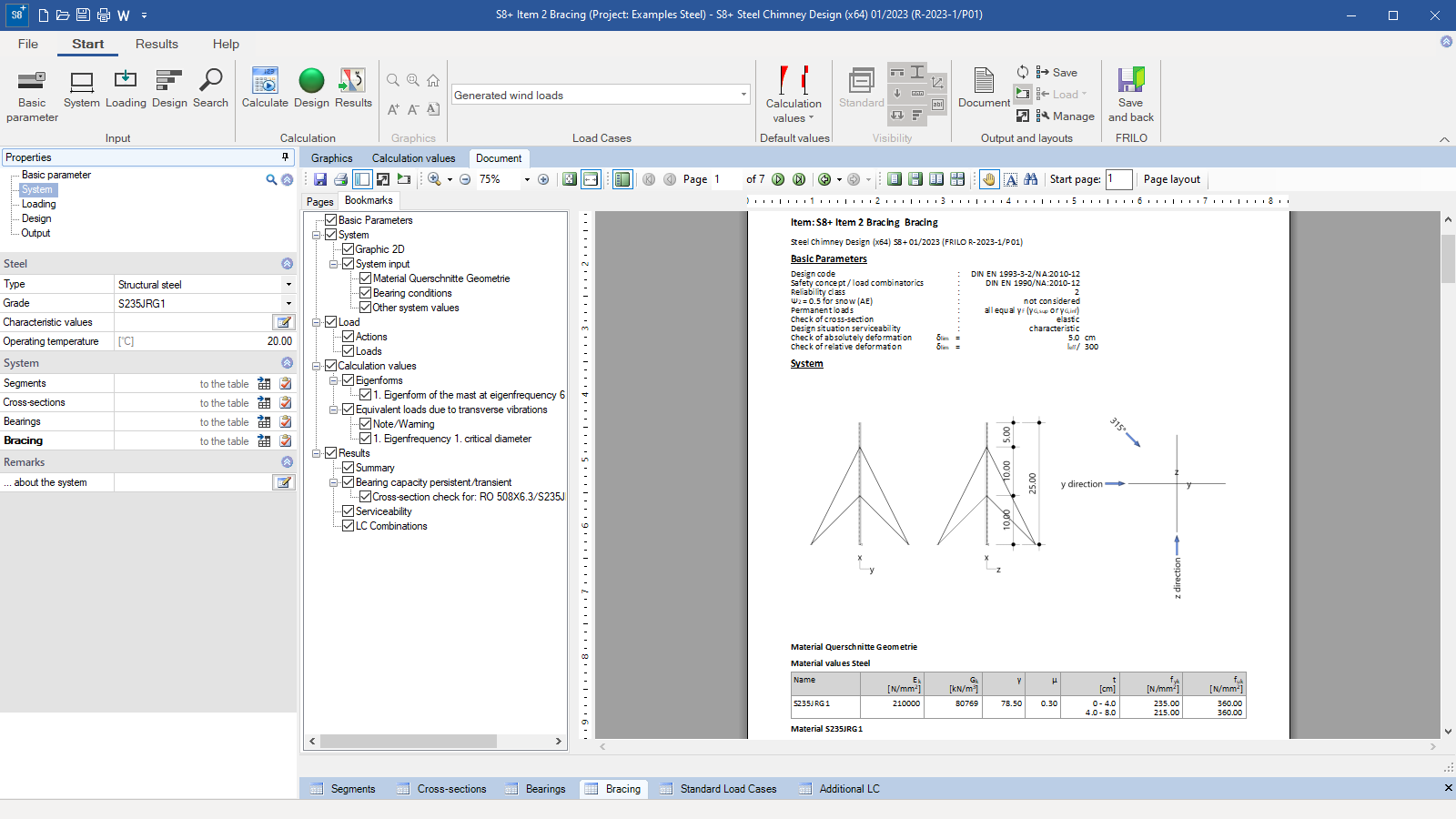Open the Help ribbon tab

(226, 44)
